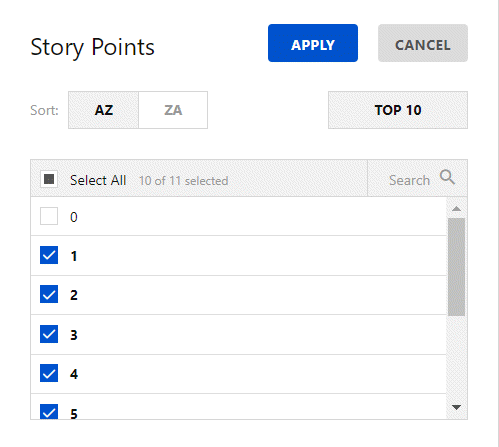Sort values ascending with AZ

103,110
